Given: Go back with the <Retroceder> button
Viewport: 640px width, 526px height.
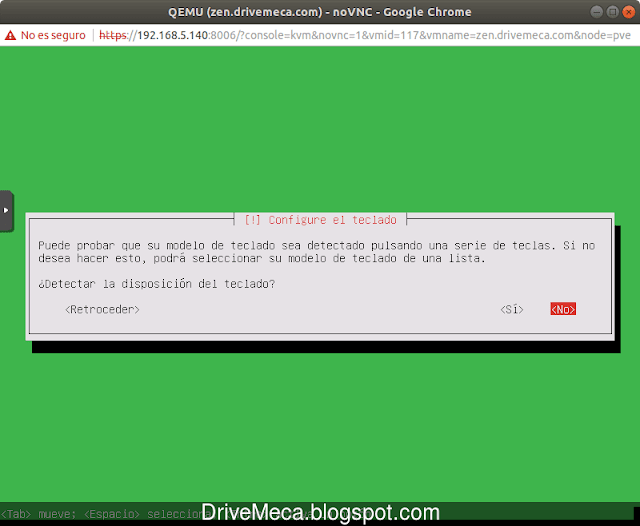Looking at the screenshot, I should click(x=102, y=309).
